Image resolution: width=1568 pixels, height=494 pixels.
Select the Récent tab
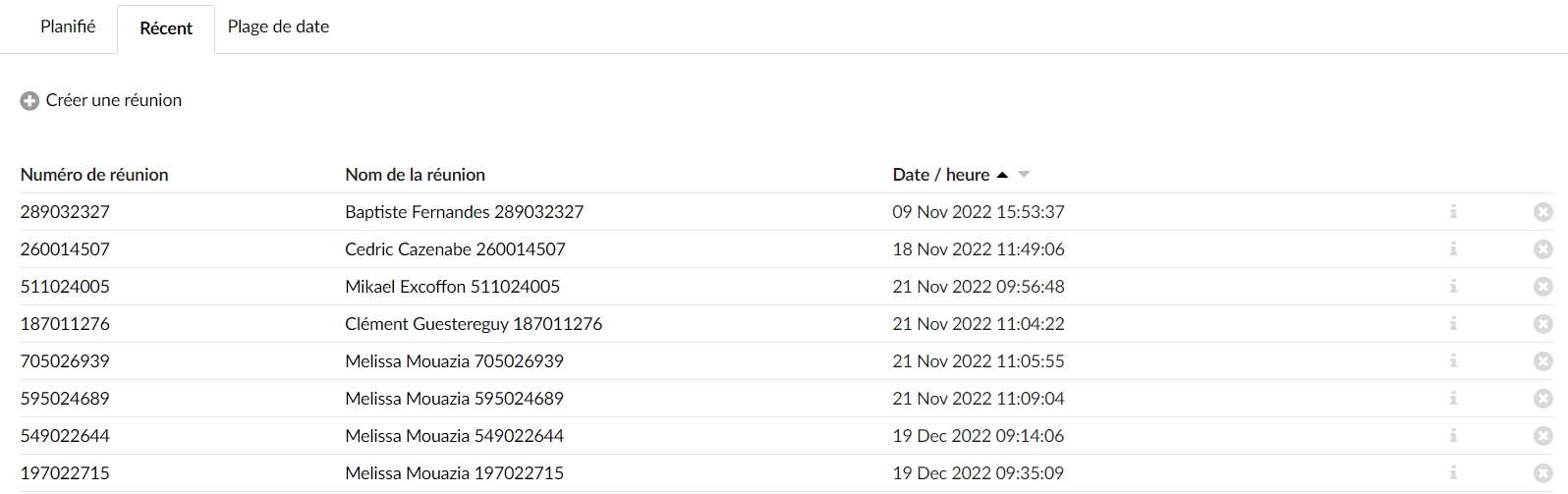click(x=166, y=28)
